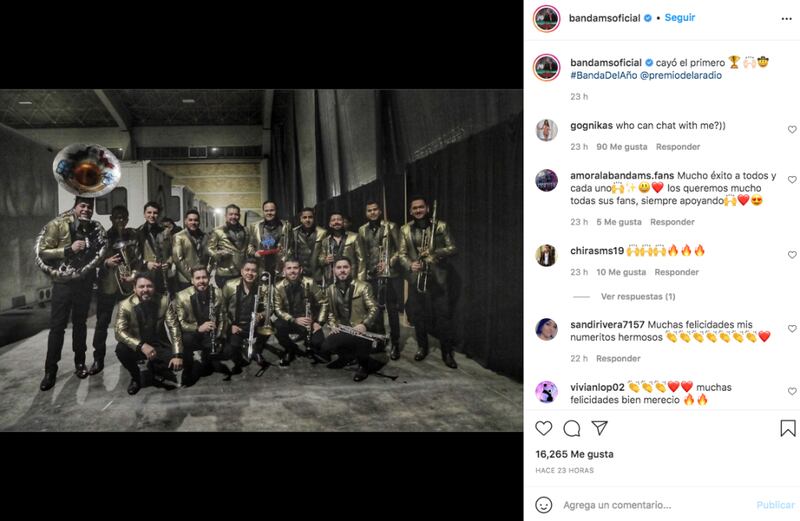The height and width of the screenshot is (521, 800).
Task: Open the comment bubble icon
Action: pyautogui.click(x=571, y=429)
